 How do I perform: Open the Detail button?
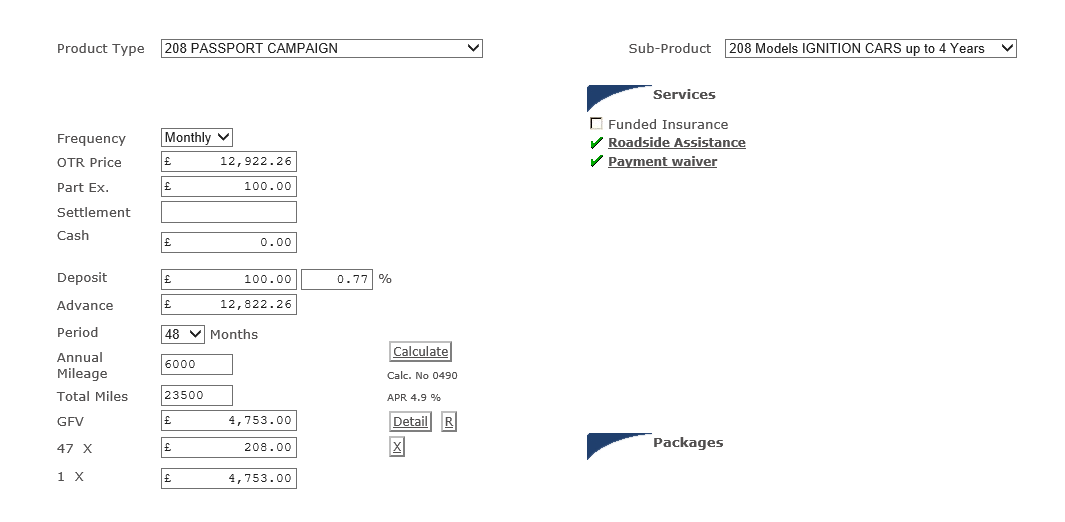tap(411, 422)
